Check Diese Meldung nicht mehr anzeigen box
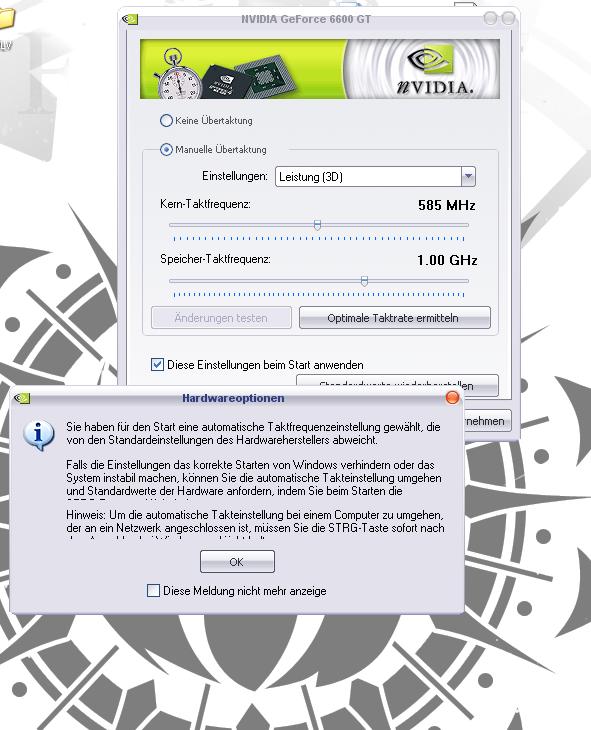Screen dimensions: 591x730 click(153, 591)
